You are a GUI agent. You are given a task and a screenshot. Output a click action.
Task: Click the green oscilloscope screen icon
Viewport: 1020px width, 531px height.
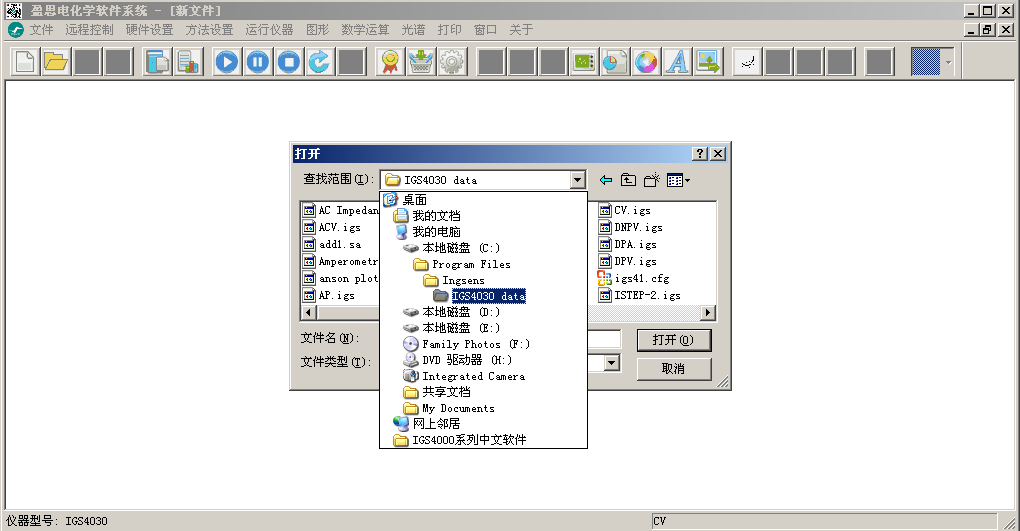pyautogui.click(x=584, y=62)
